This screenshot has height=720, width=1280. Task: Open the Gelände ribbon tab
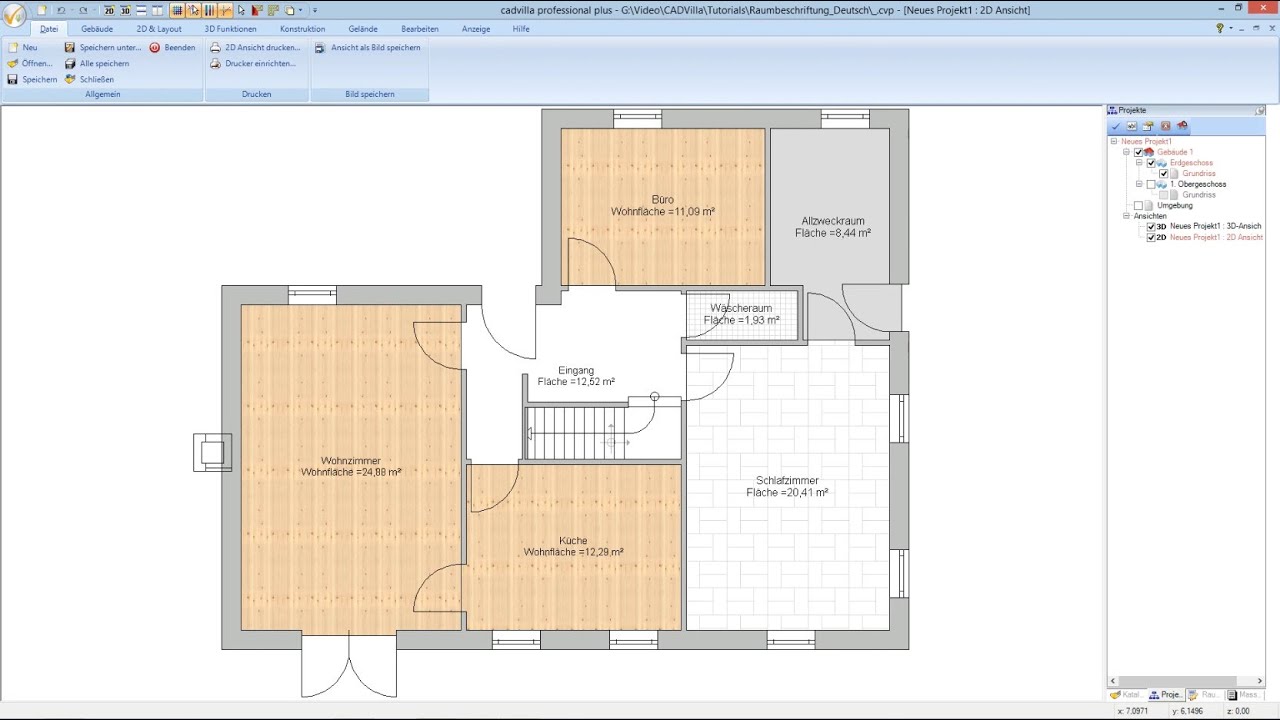pos(363,29)
